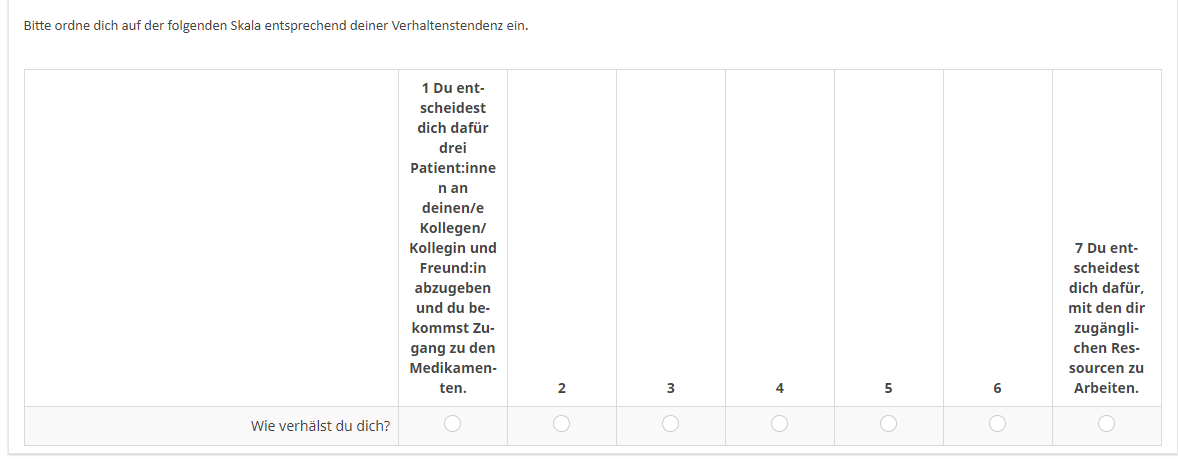Click the column header number 2
Image resolution: width=1178 pixels, height=459 pixels.
coord(562,388)
